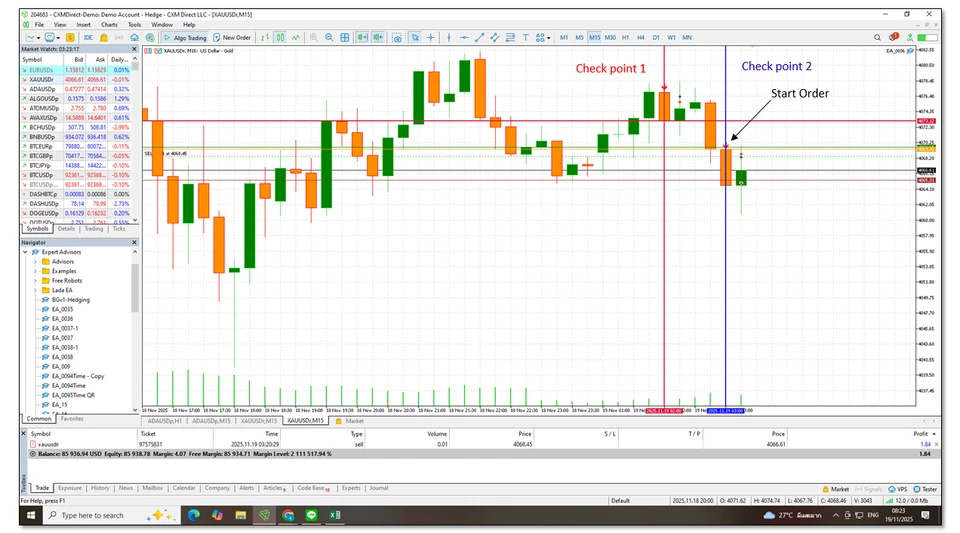This screenshot has width=960, height=533.
Task: Draw a vertical line tool
Action: [x=449, y=37]
